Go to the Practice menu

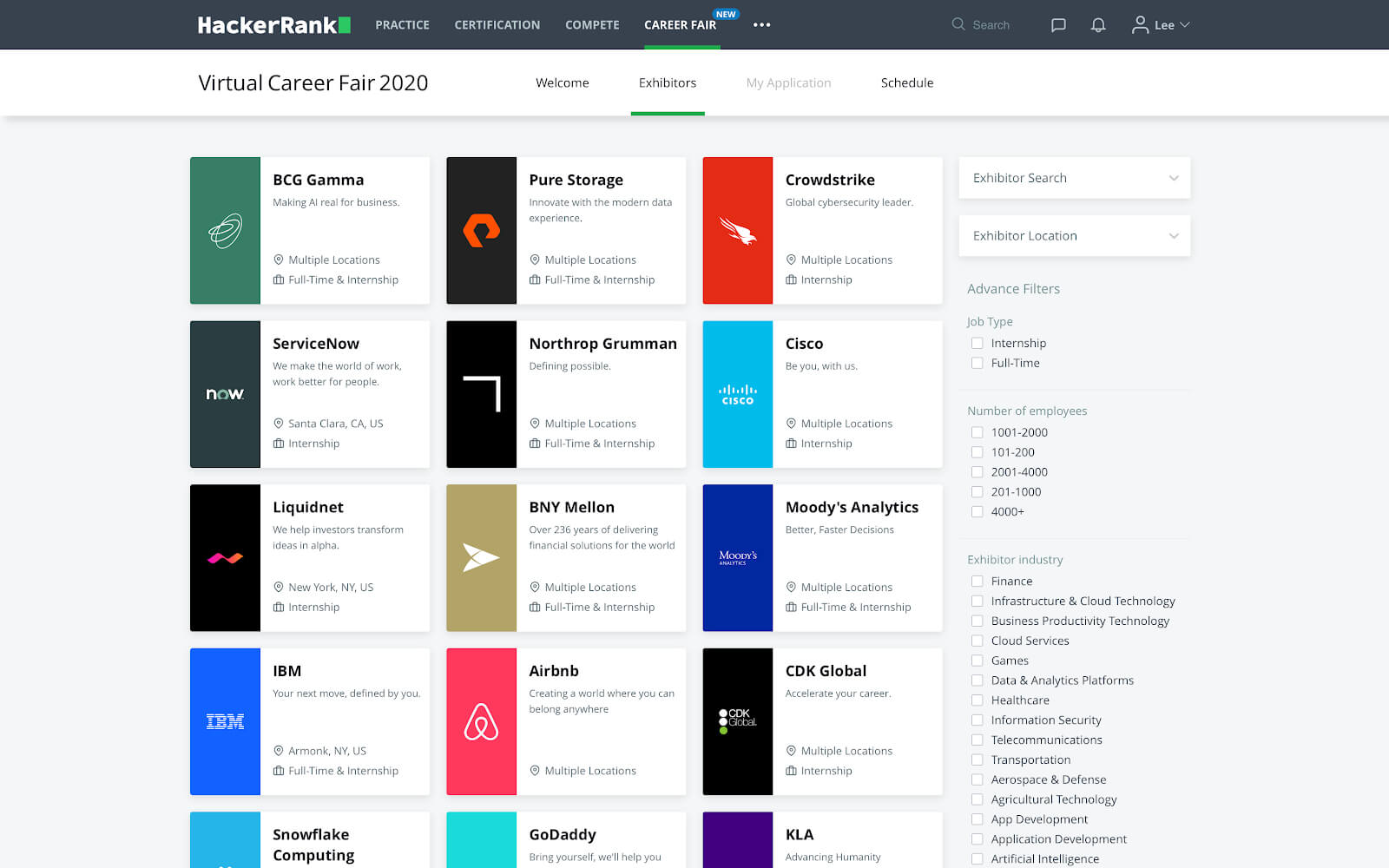click(x=402, y=25)
